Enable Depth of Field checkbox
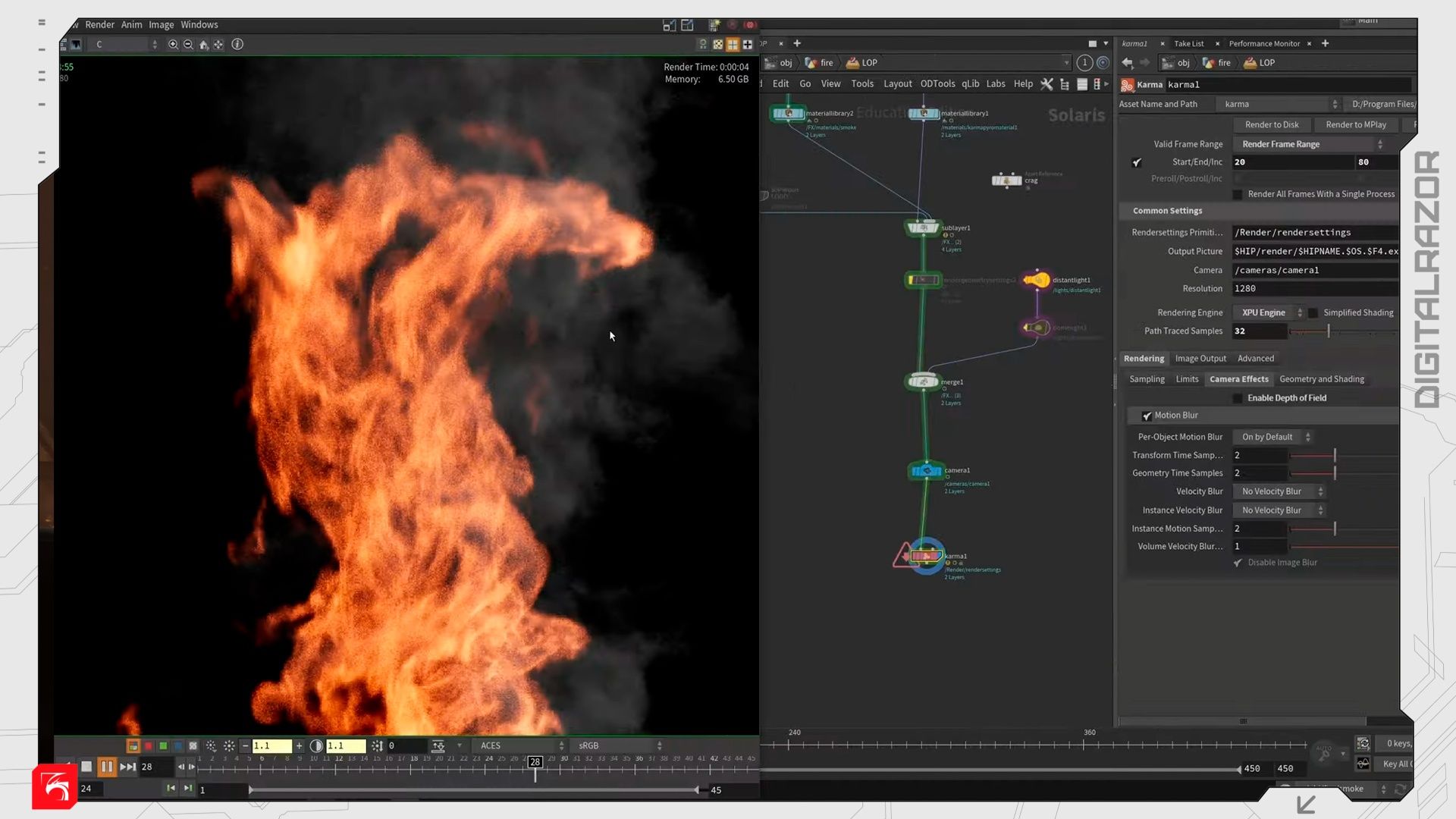1456x819 pixels. 1238,398
